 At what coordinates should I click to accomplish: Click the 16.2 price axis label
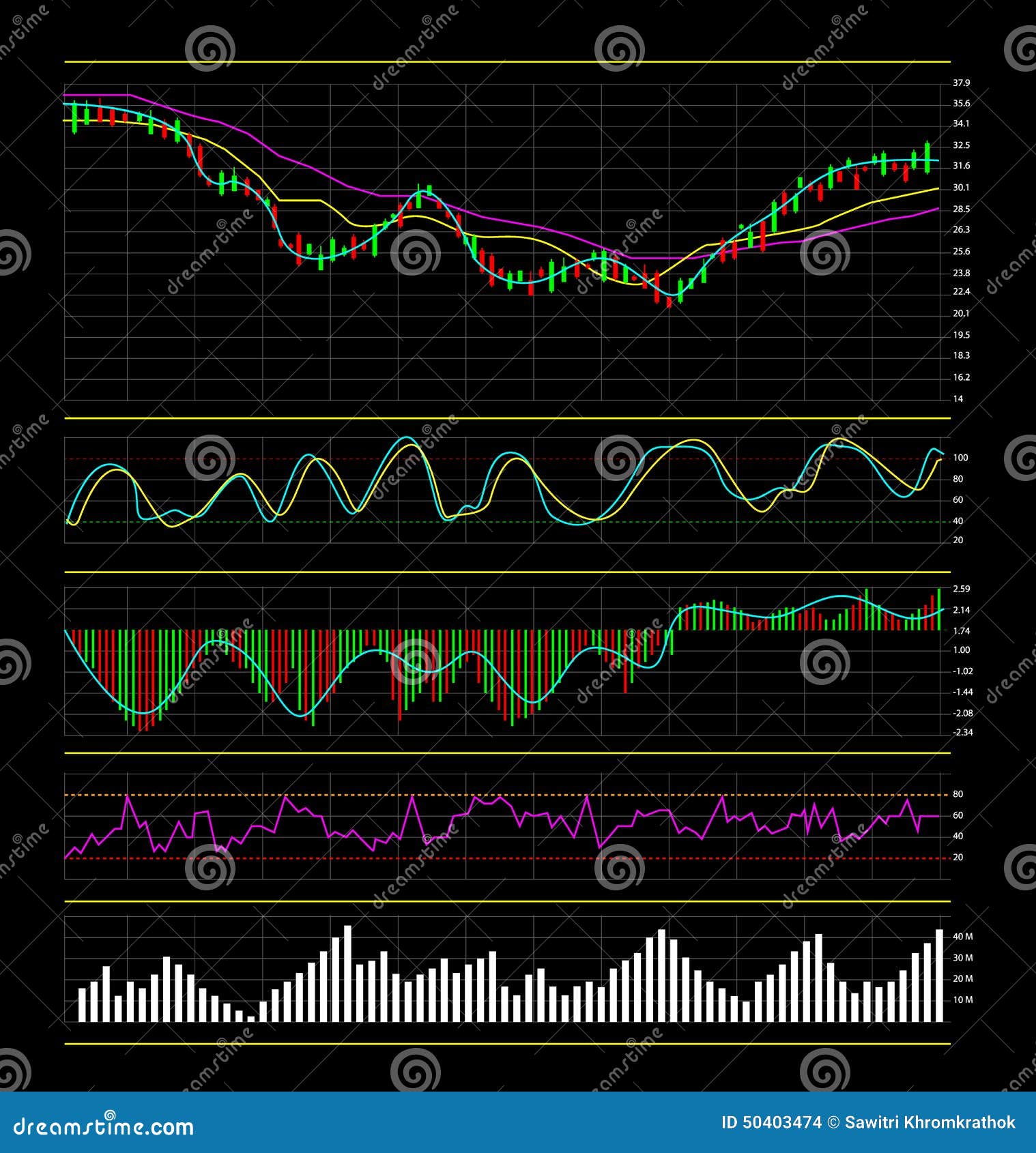(x=961, y=377)
